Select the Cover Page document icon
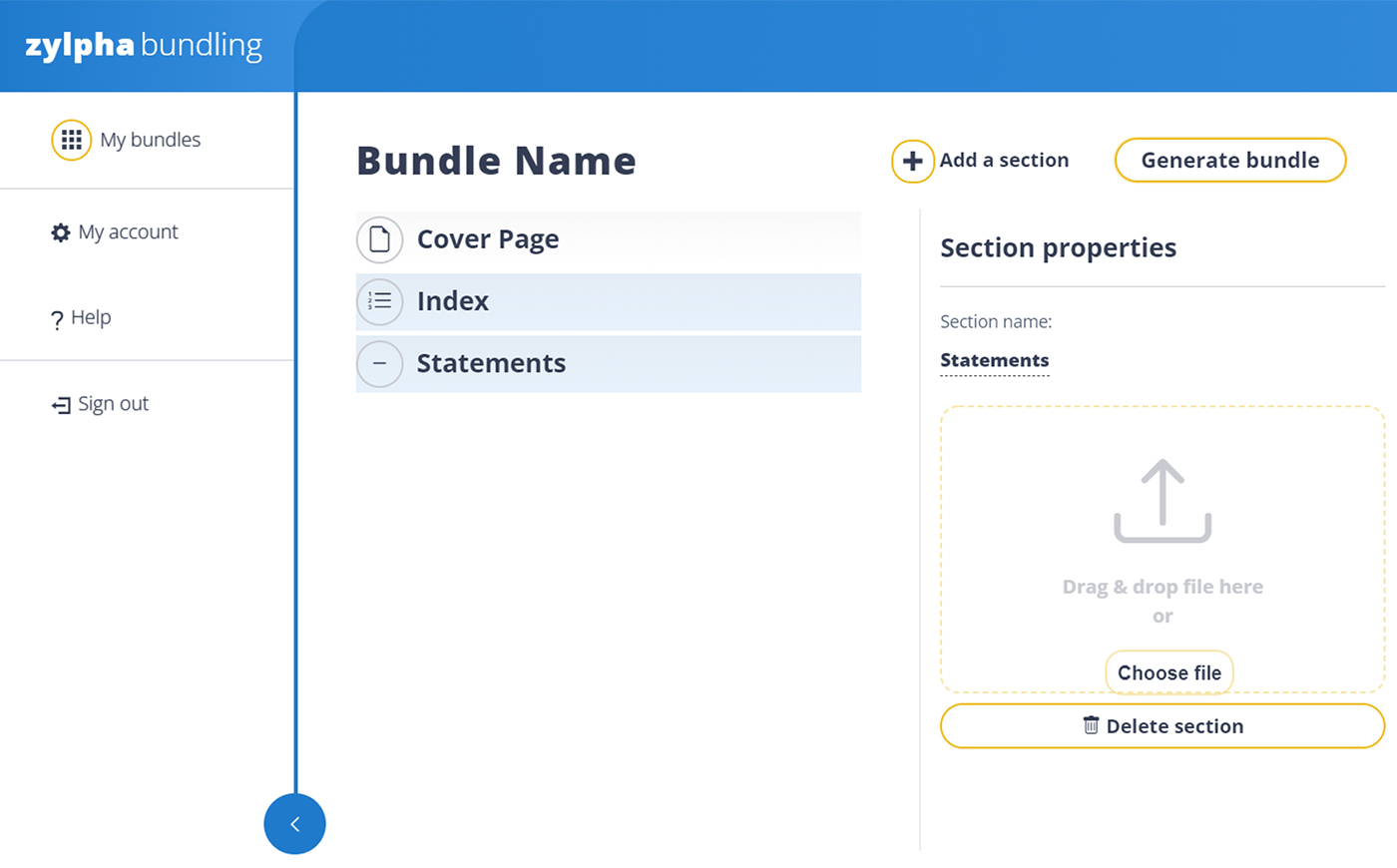Viewport: 1397px width, 868px height. point(379,239)
